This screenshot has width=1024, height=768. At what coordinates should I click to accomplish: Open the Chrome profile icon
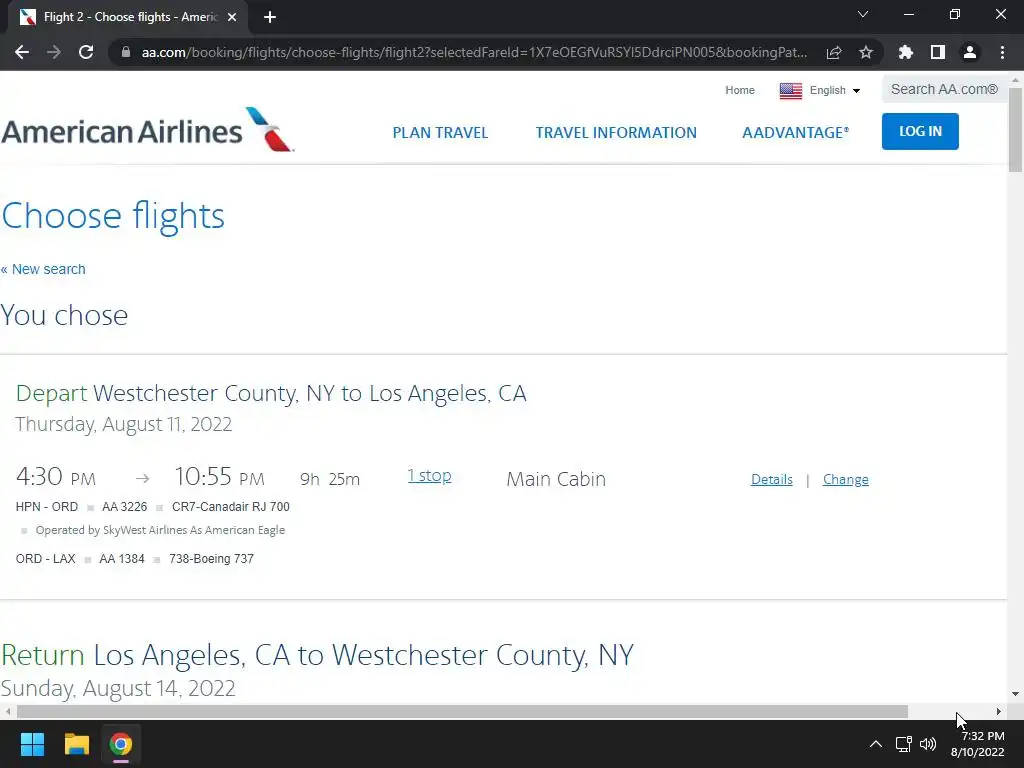(x=970, y=52)
